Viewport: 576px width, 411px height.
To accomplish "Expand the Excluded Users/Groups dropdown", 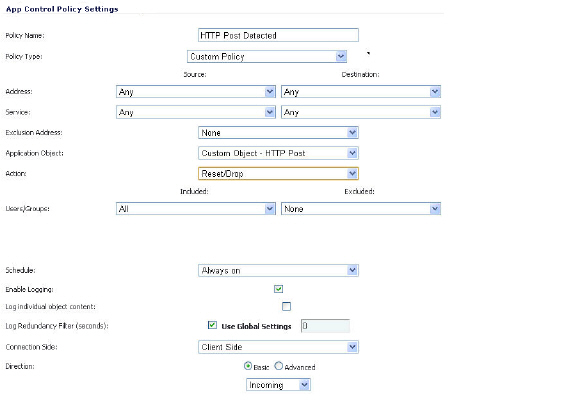I will click(361, 209).
